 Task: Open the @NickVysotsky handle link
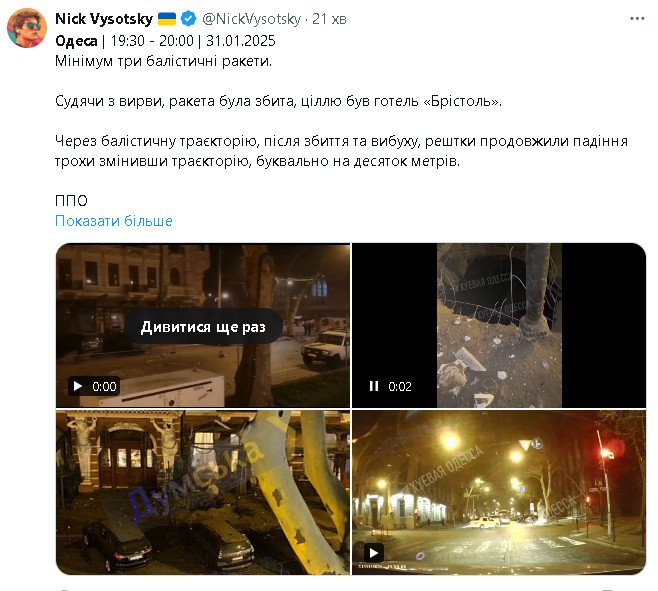[x=251, y=19]
